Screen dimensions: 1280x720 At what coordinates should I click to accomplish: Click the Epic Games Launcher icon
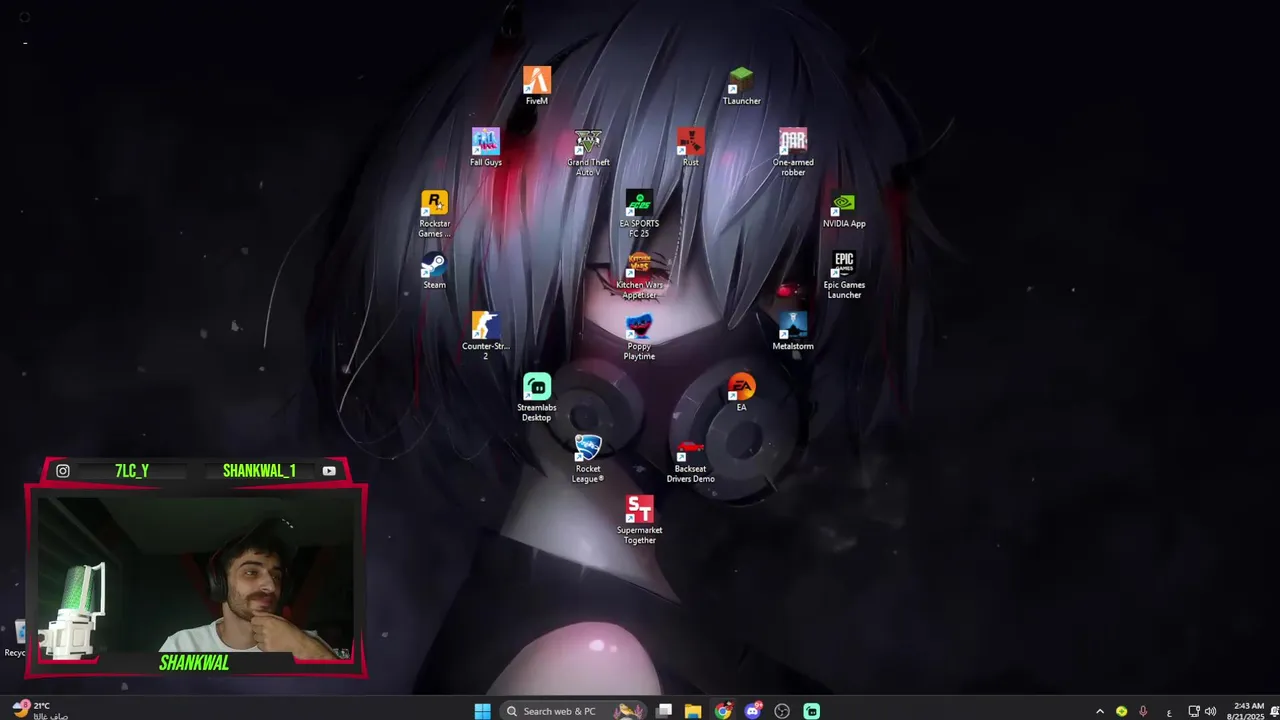[x=844, y=275]
